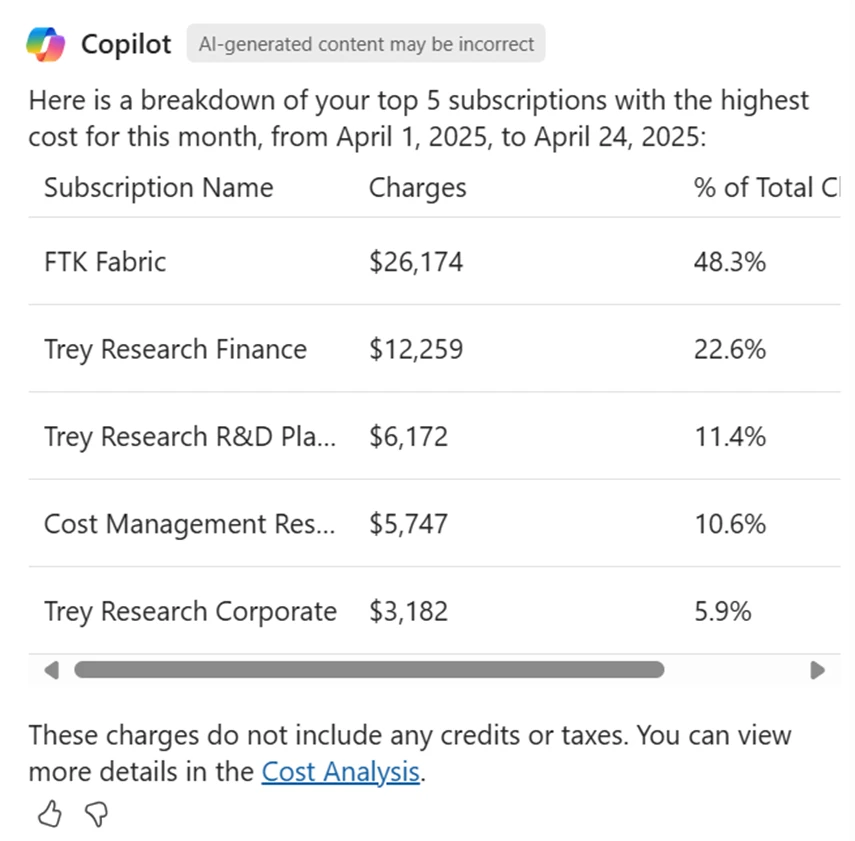Click the scrollbar left arrow

point(51,669)
